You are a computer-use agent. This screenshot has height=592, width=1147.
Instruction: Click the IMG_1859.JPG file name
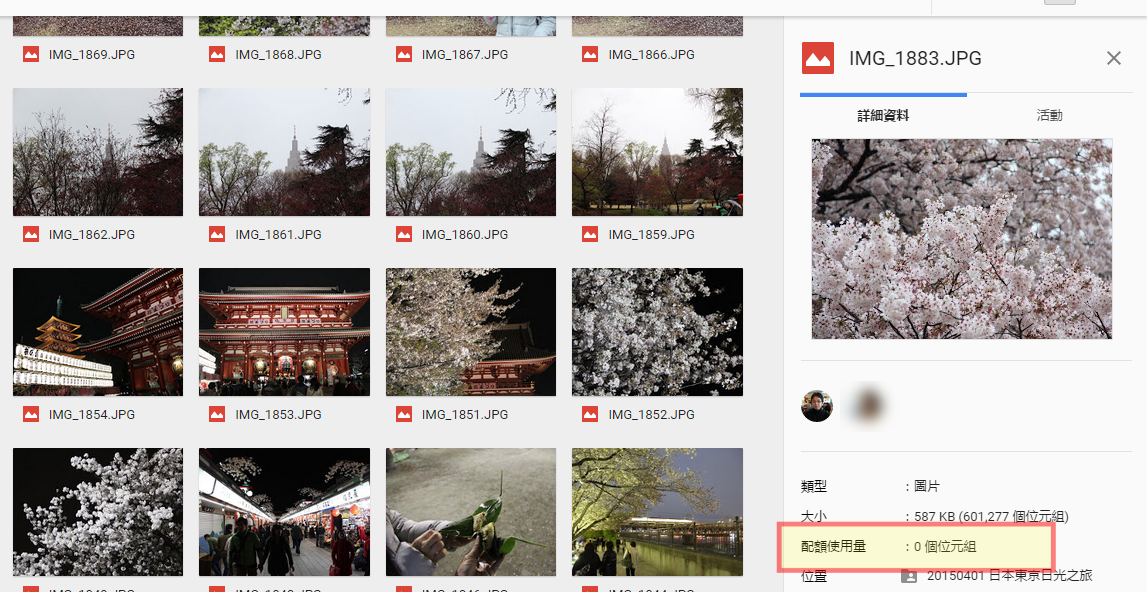[651, 234]
